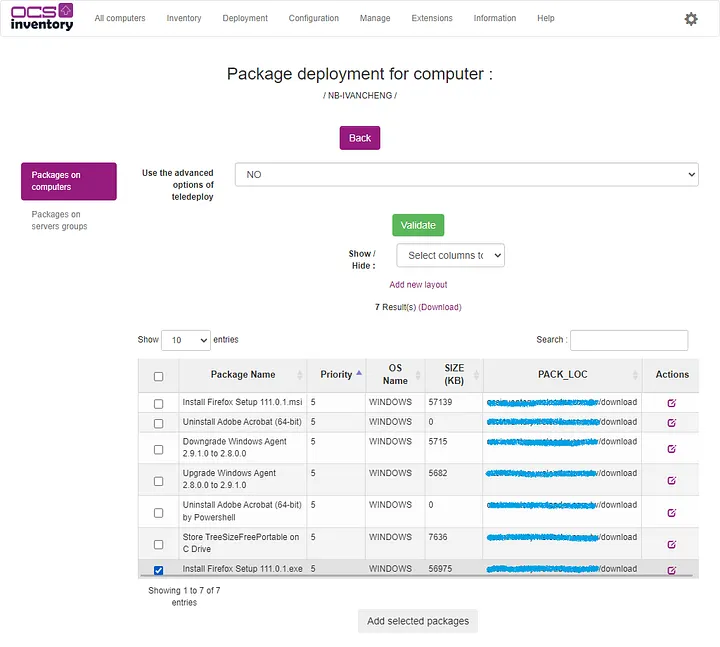Open Inventory menu
This screenshot has width=720, height=647.
pos(184,18)
